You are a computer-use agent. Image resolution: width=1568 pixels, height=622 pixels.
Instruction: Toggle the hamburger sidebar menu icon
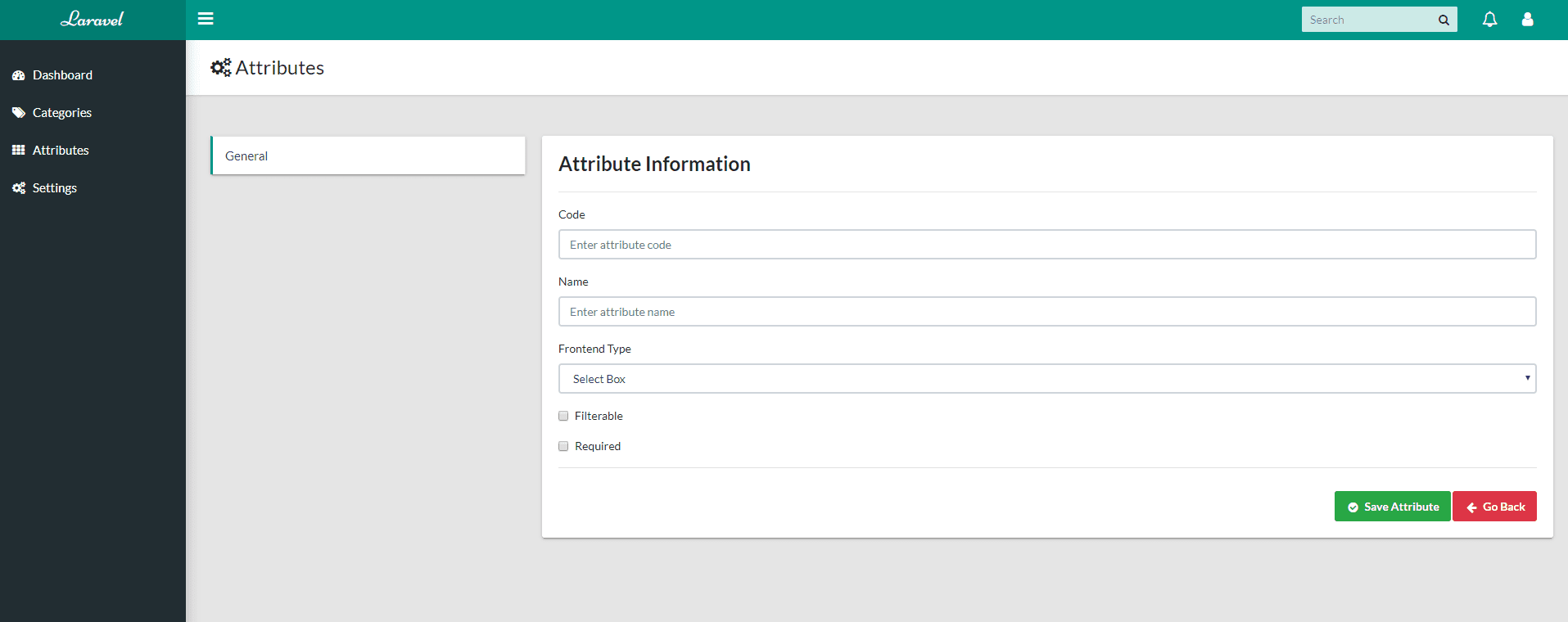(206, 19)
